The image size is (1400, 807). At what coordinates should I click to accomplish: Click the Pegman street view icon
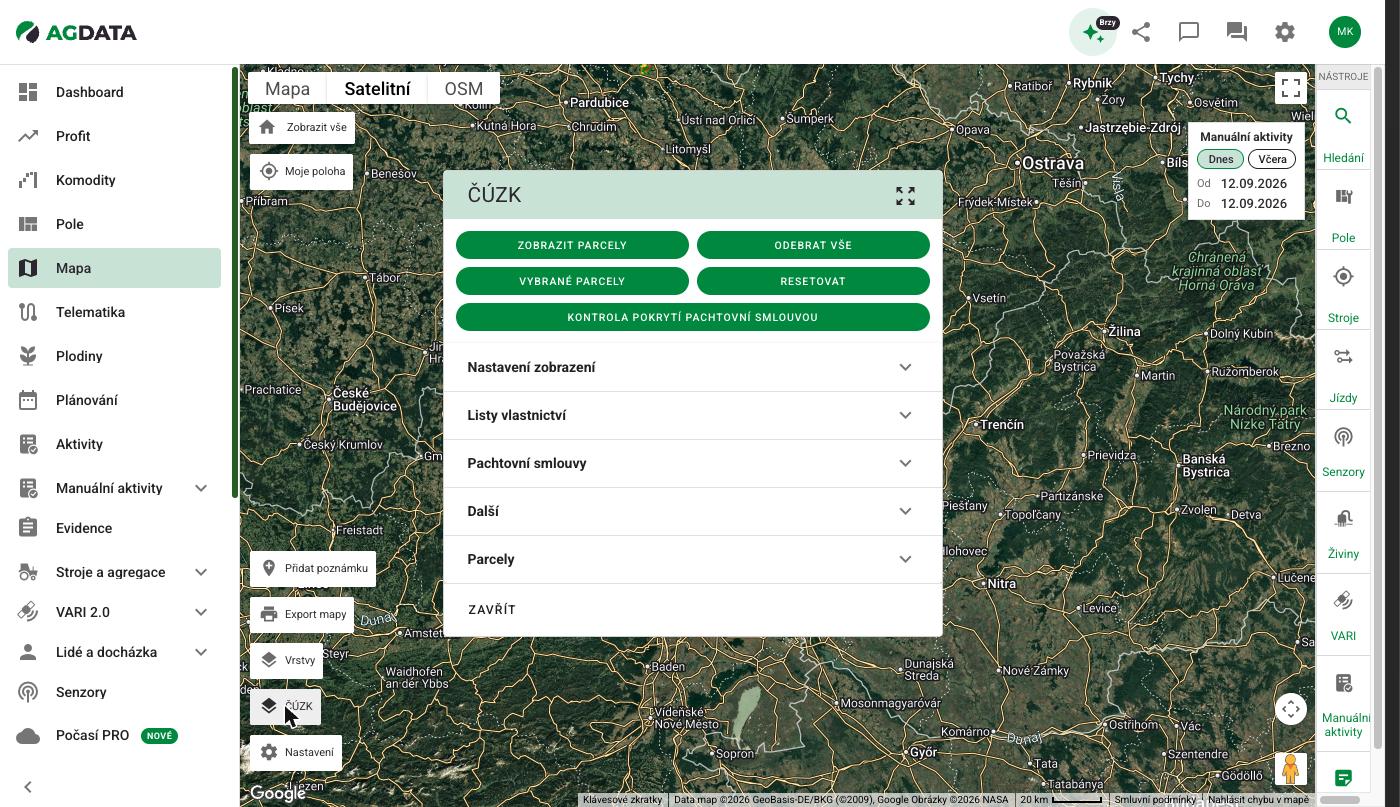tap(1291, 769)
